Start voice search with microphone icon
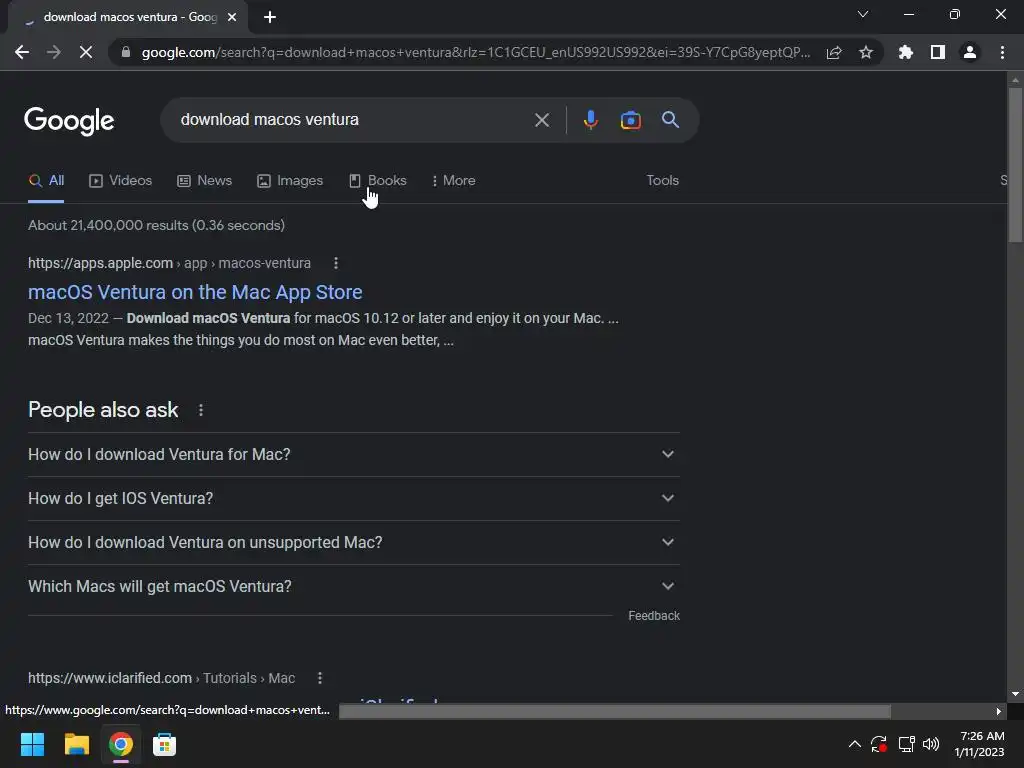This screenshot has width=1024, height=768. [590, 120]
